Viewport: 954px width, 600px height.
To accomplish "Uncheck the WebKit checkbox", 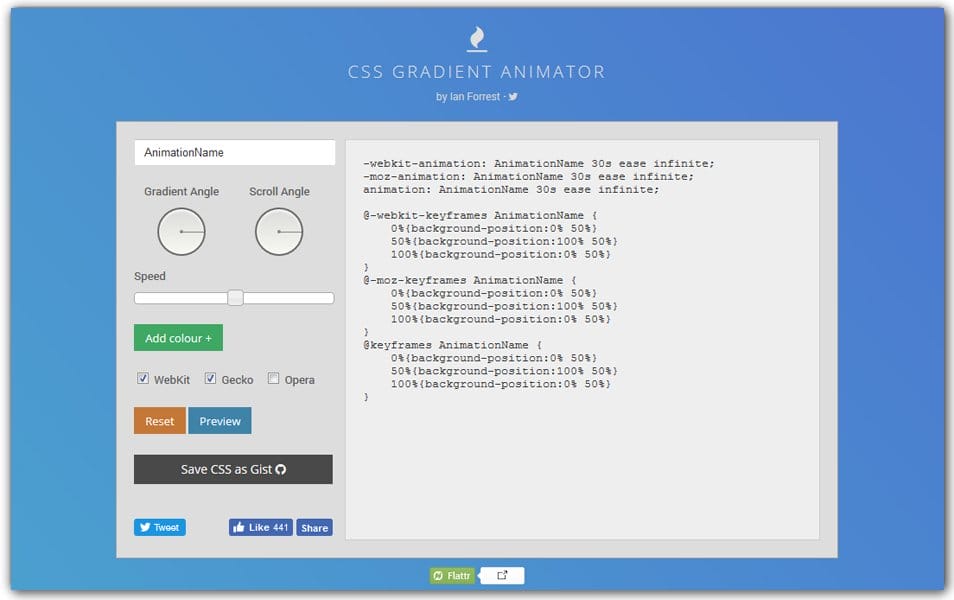I will click(x=143, y=379).
